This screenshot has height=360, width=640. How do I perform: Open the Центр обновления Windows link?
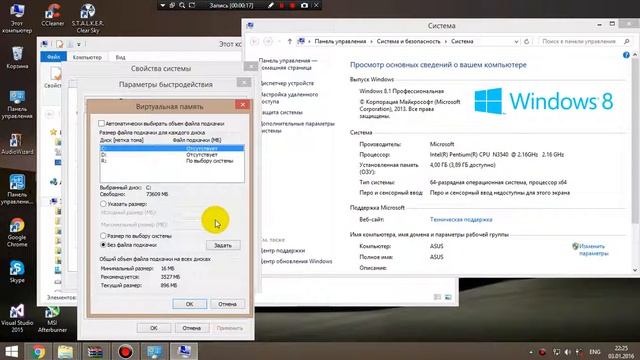(x=296, y=261)
